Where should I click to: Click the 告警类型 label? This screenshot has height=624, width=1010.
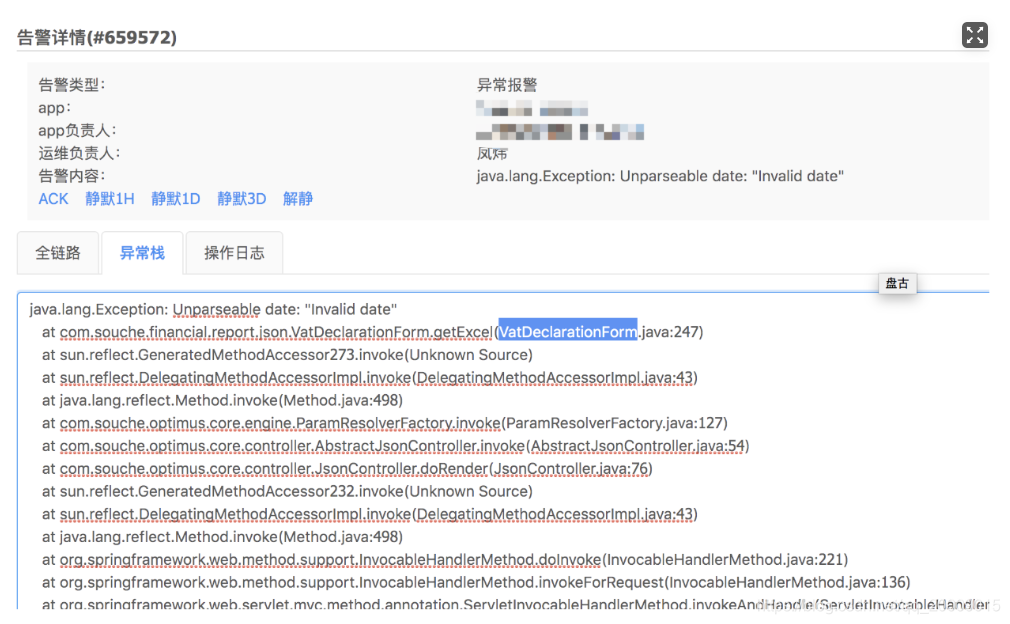[71, 85]
